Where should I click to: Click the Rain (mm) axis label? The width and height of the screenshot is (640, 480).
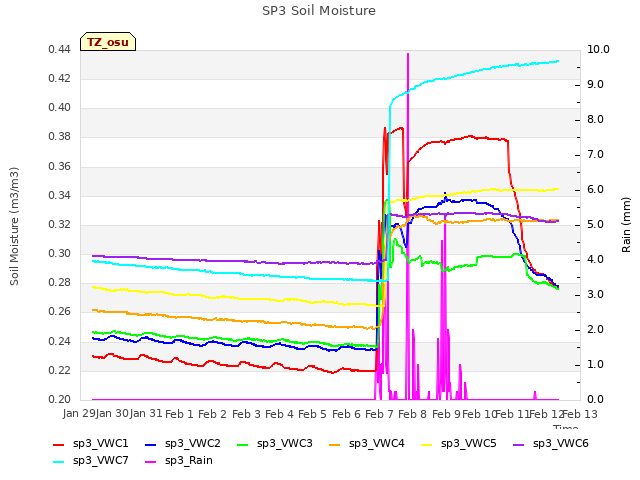[626, 225]
